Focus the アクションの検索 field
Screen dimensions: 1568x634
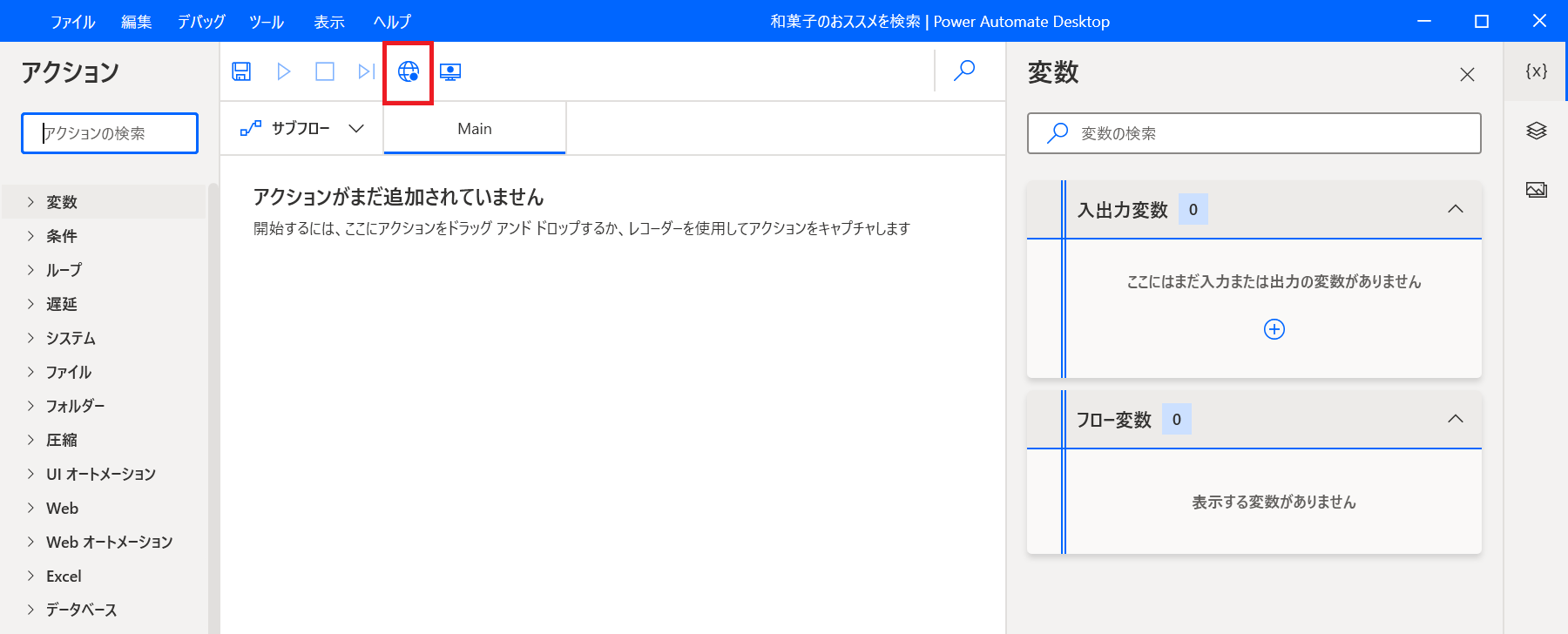click(110, 133)
